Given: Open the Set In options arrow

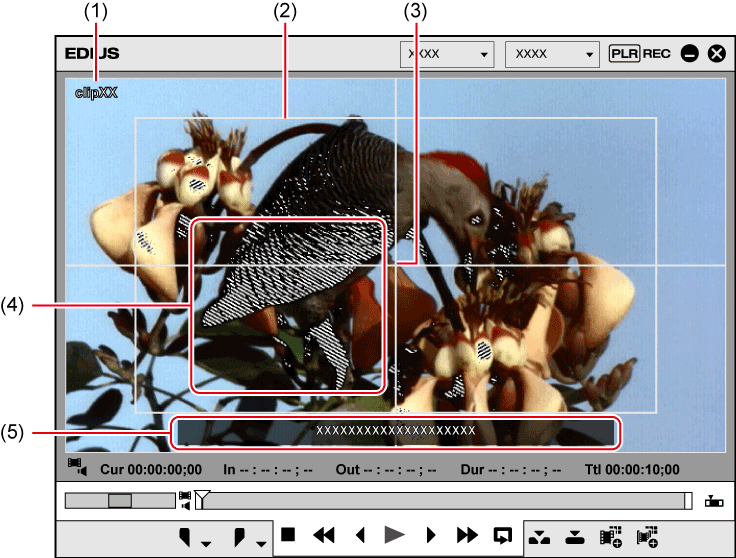Looking at the screenshot, I should pos(205,541).
